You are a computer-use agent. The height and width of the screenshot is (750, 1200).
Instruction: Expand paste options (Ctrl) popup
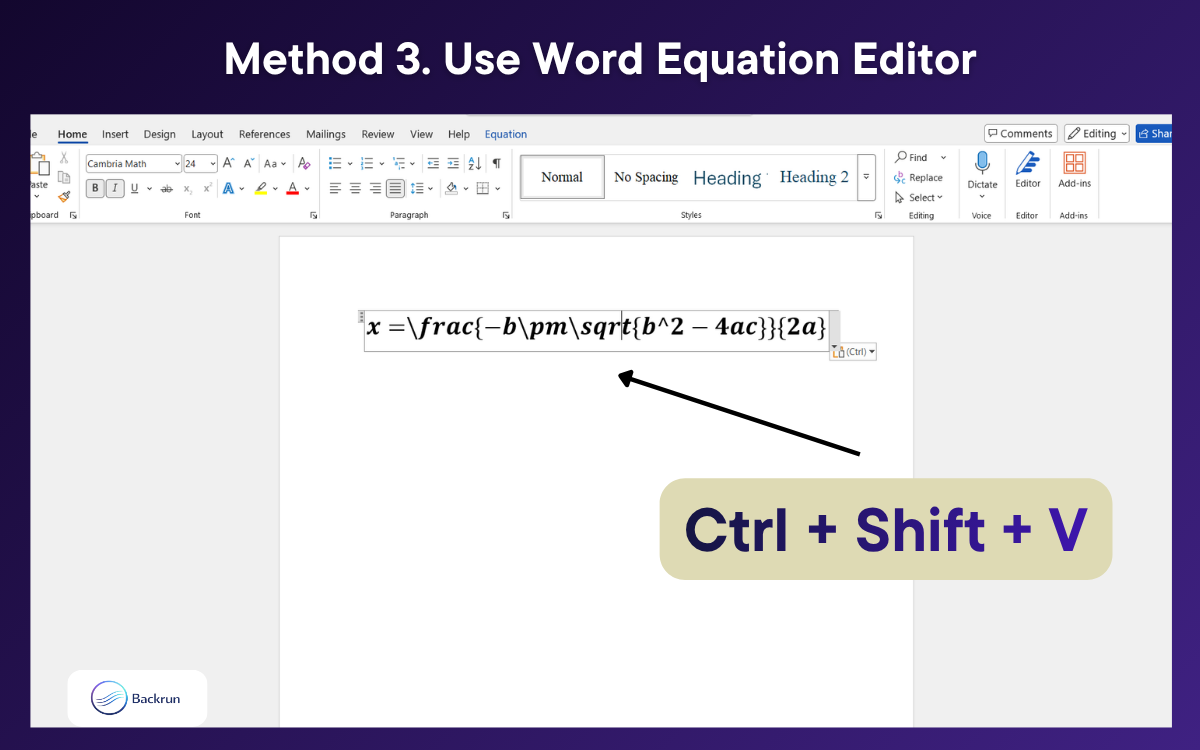click(x=853, y=352)
